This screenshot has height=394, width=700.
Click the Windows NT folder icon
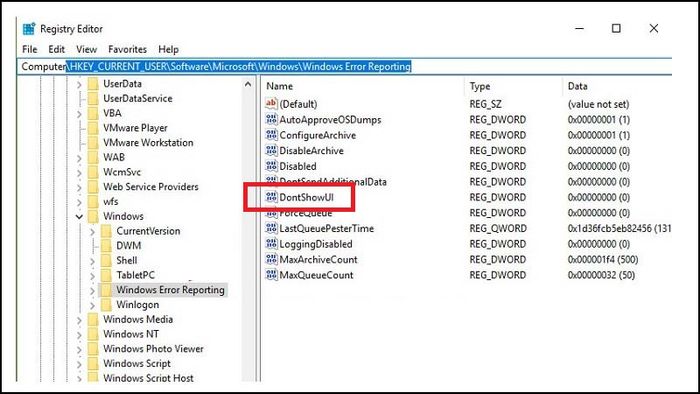[93, 334]
